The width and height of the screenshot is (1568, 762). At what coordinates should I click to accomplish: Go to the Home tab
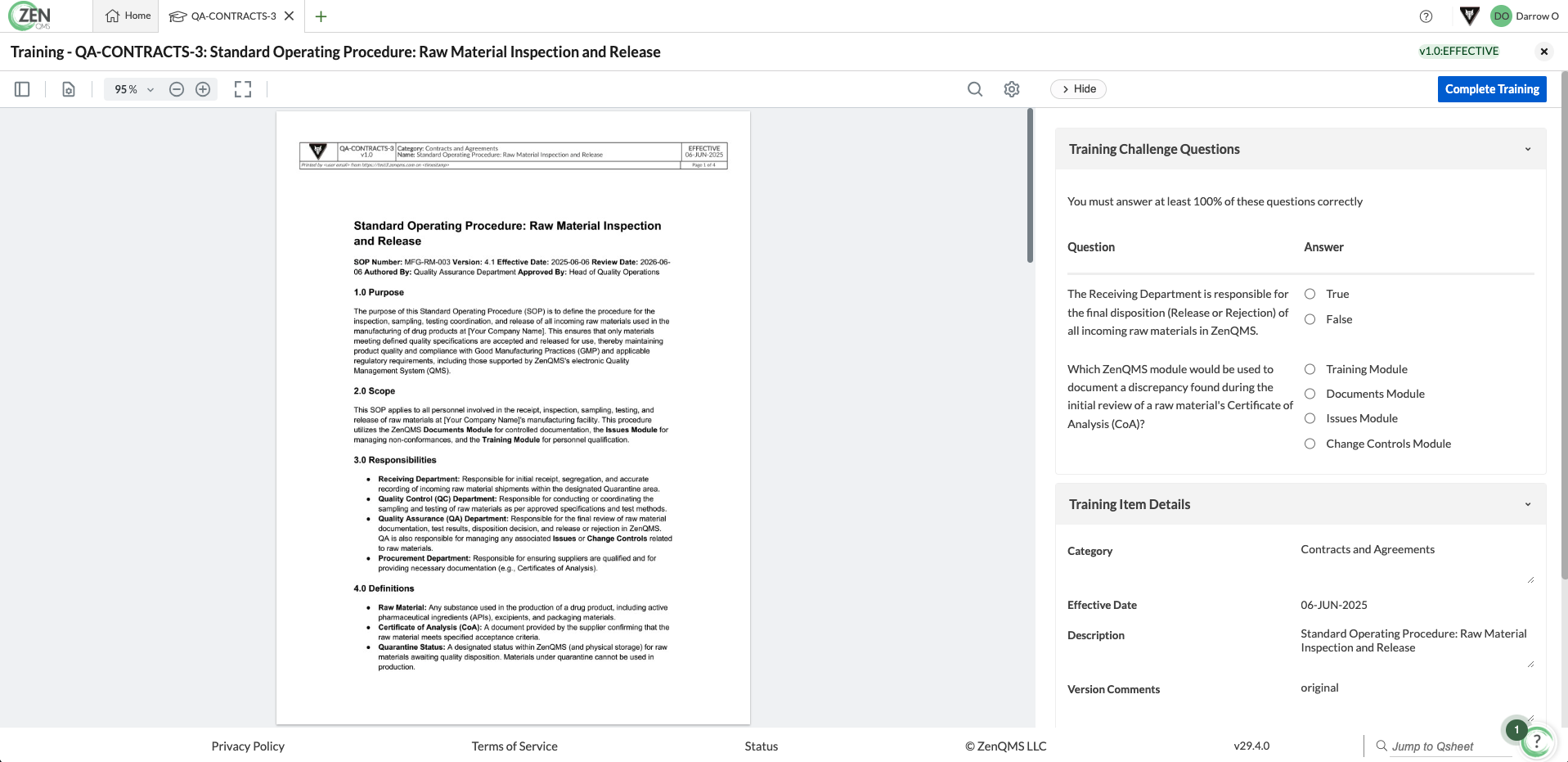pyautogui.click(x=128, y=16)
